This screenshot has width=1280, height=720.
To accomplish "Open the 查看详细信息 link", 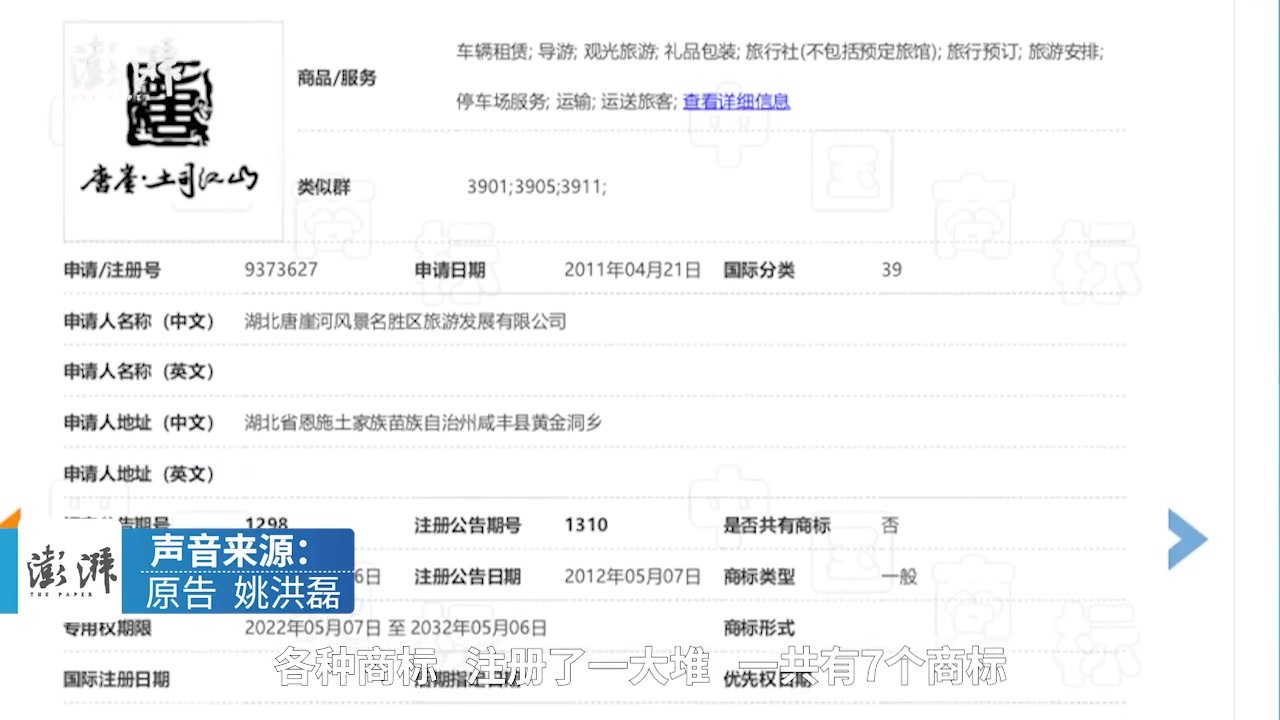I will pos(735,102).
